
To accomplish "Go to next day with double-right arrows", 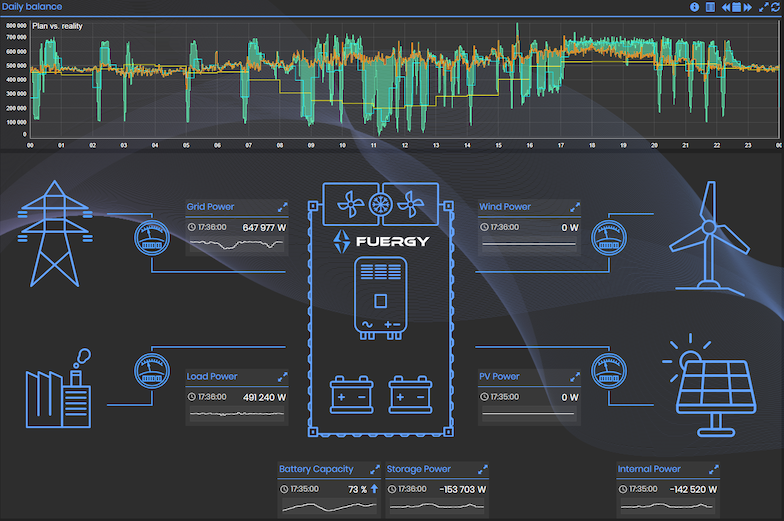I will pyautogui.click(x=748, y=7).
